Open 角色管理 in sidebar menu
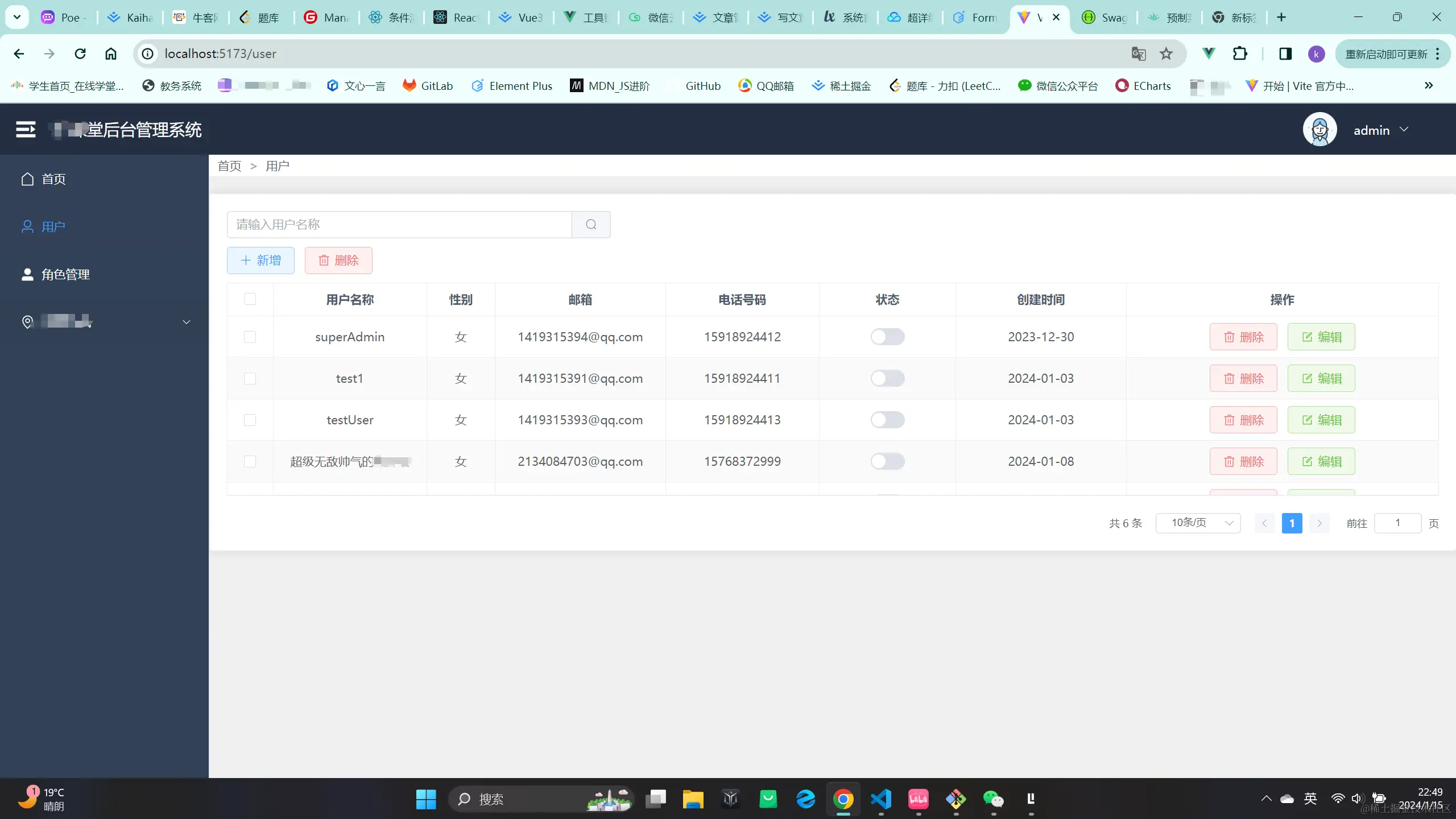The image size is (1456, 819). [65, 275]
